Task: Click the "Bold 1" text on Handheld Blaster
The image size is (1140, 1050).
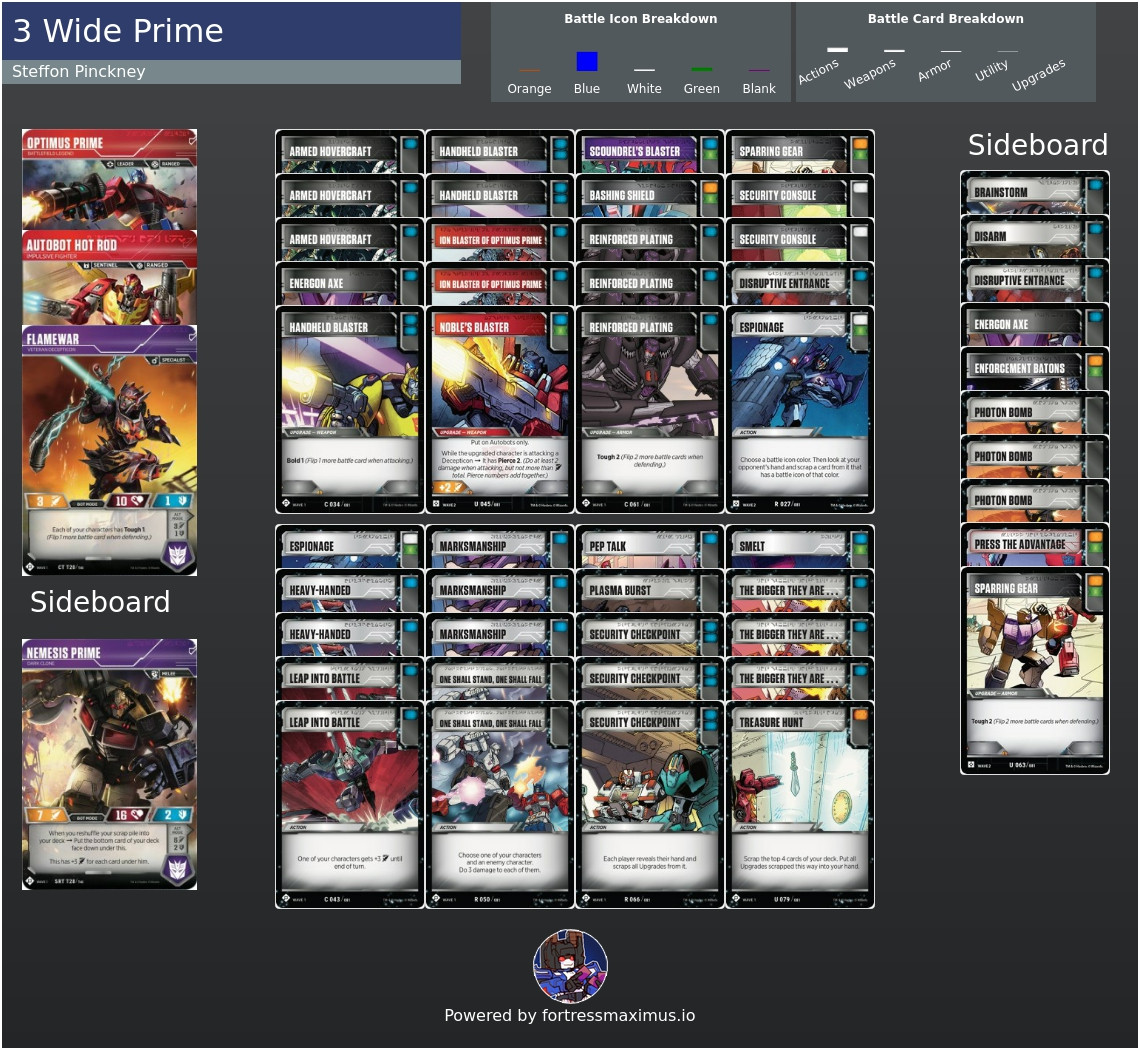Action: click(x=294, y=461)
